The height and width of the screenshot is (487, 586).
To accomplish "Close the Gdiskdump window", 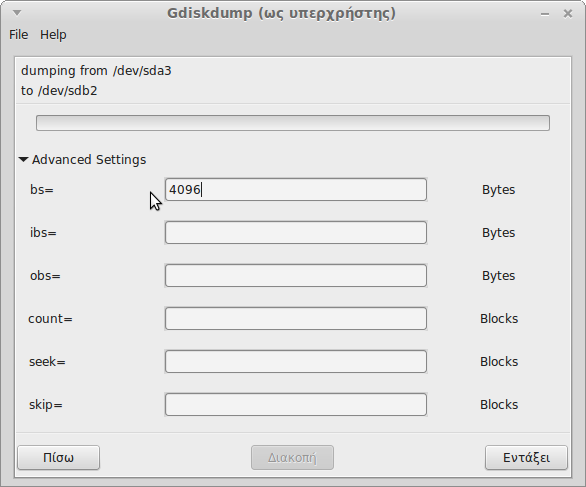I will pyautogui.click(x=568, y=14).
